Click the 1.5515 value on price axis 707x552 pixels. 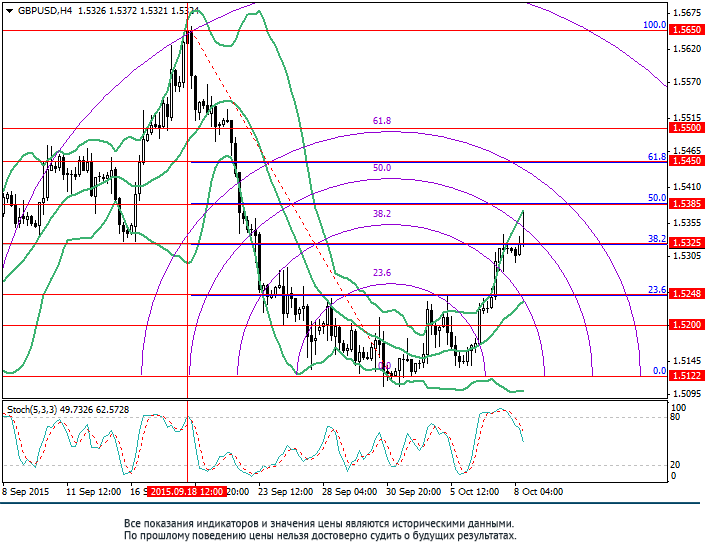tap(687, 117)
